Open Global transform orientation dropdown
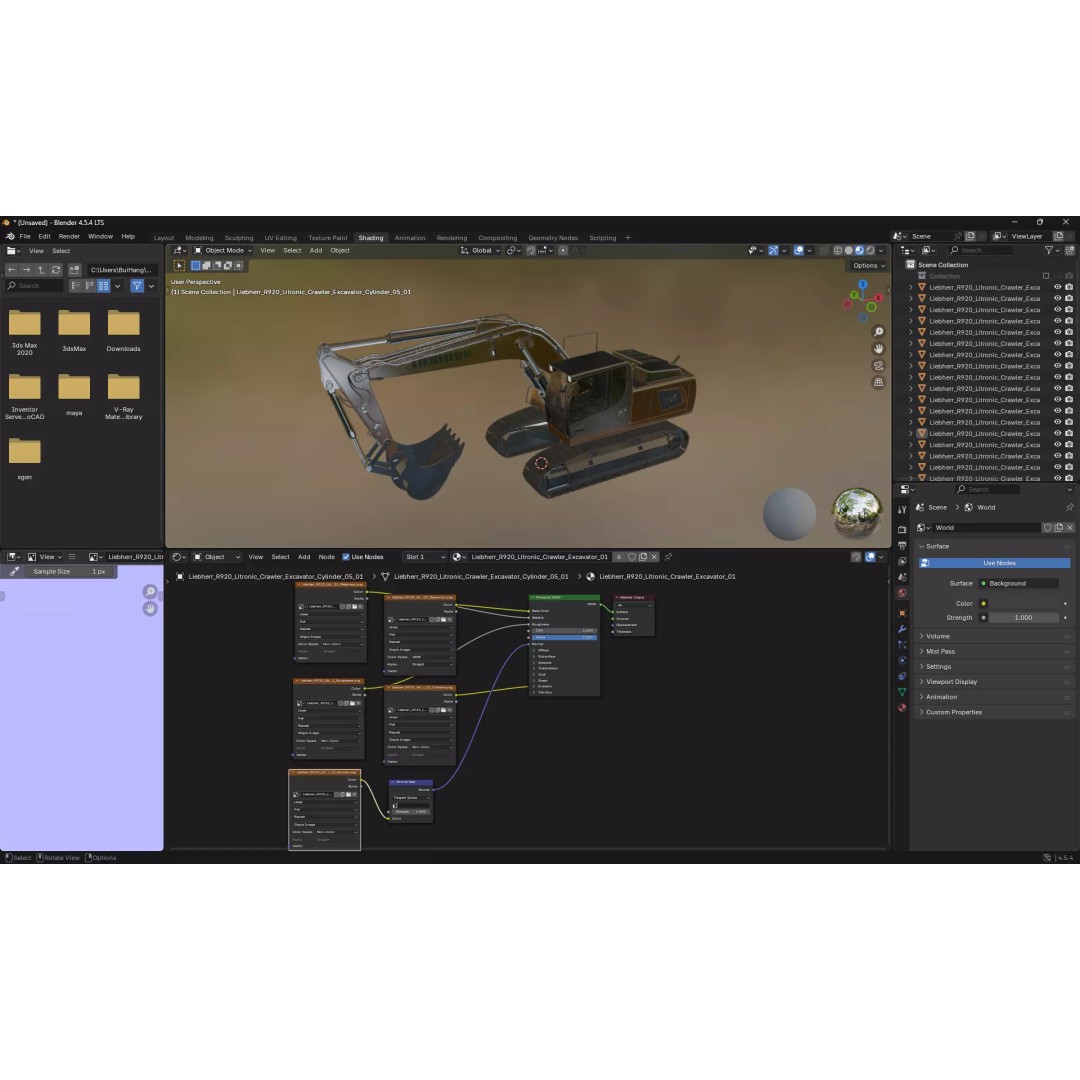 480,251
